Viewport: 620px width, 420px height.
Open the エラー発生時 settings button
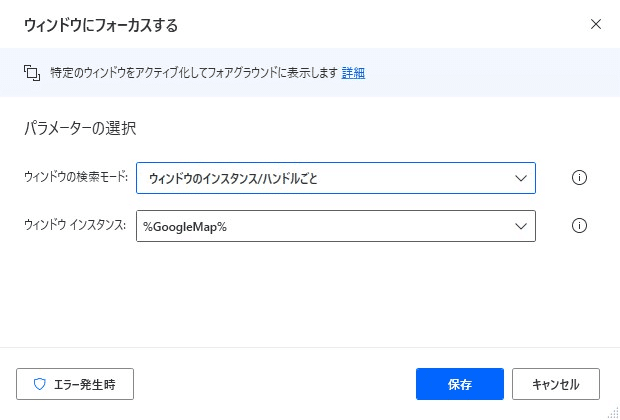(x=75, y=384)
